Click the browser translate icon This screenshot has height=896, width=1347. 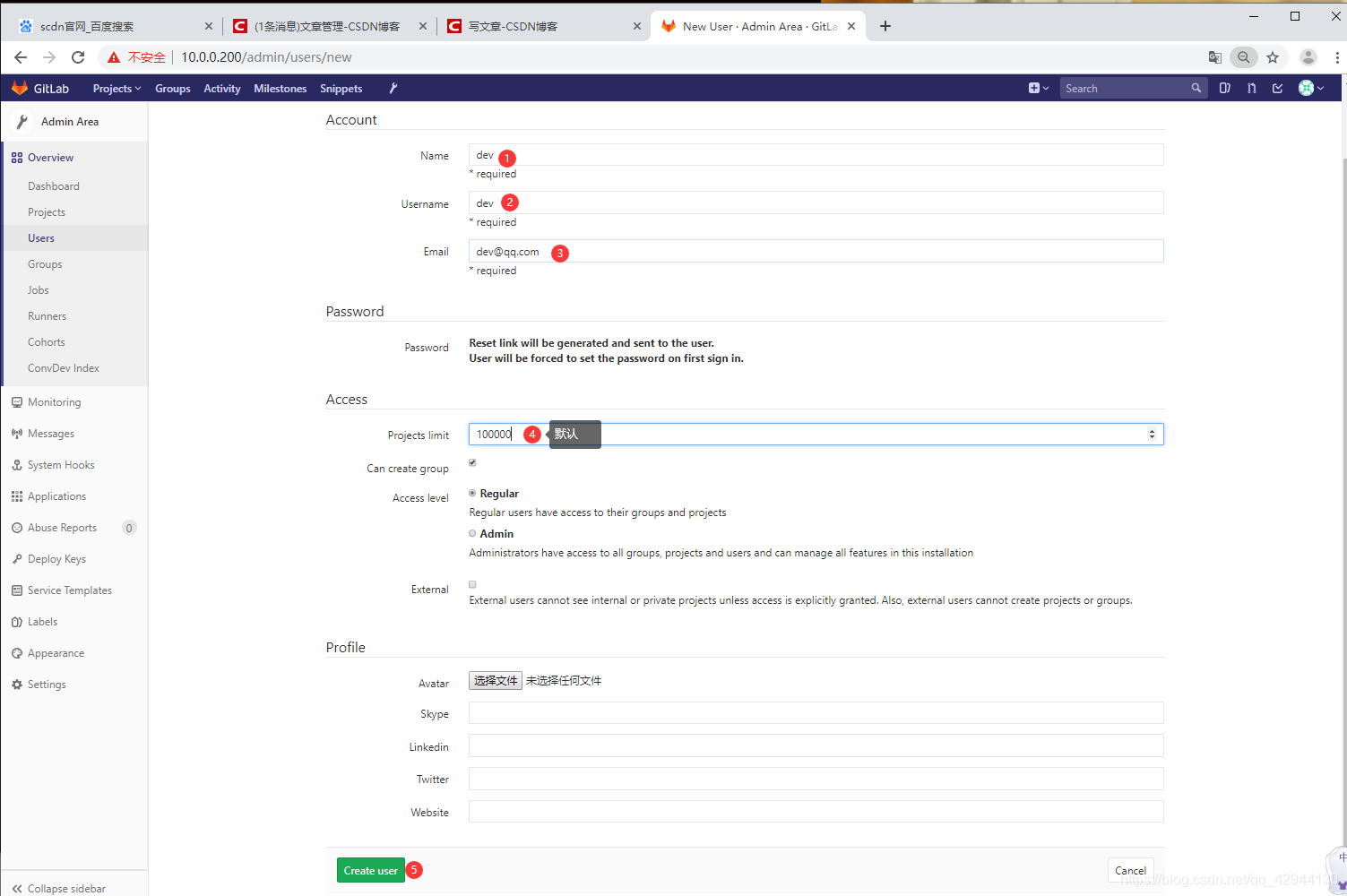pos(1215,57)
